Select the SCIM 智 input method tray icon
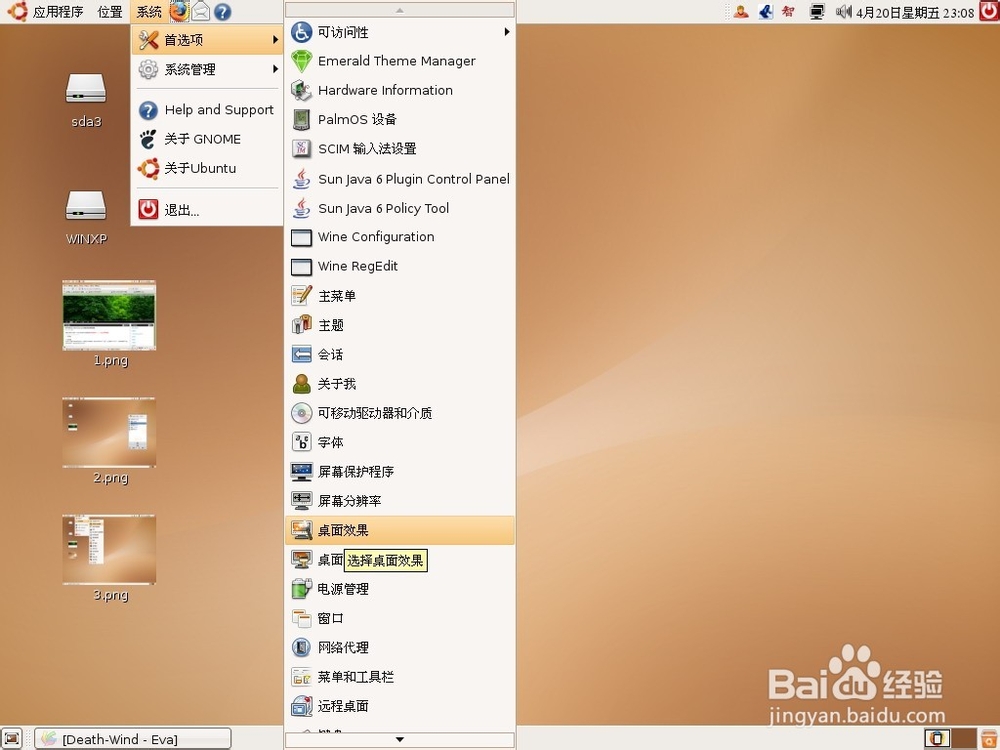Viewport: 1000px width, 750px height. point(789,11)
